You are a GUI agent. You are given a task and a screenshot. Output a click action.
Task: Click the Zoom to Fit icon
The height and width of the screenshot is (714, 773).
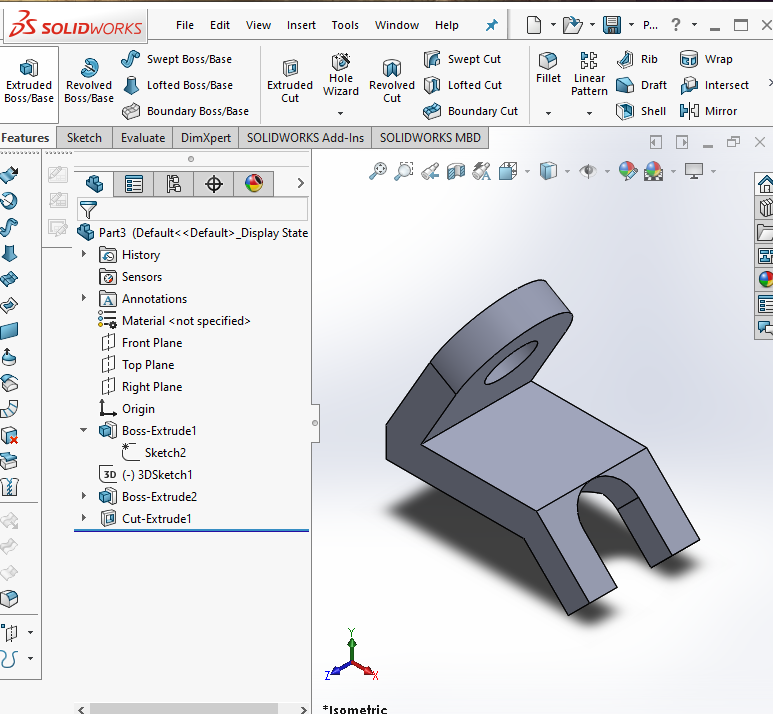click(x=378, y=171)
